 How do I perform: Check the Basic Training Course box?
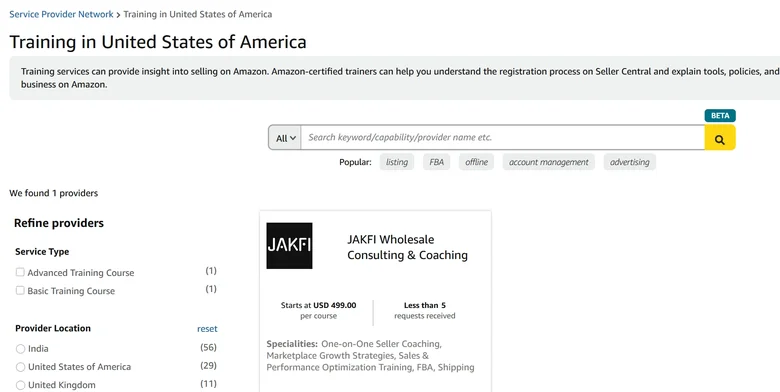(x=20, y=290)
